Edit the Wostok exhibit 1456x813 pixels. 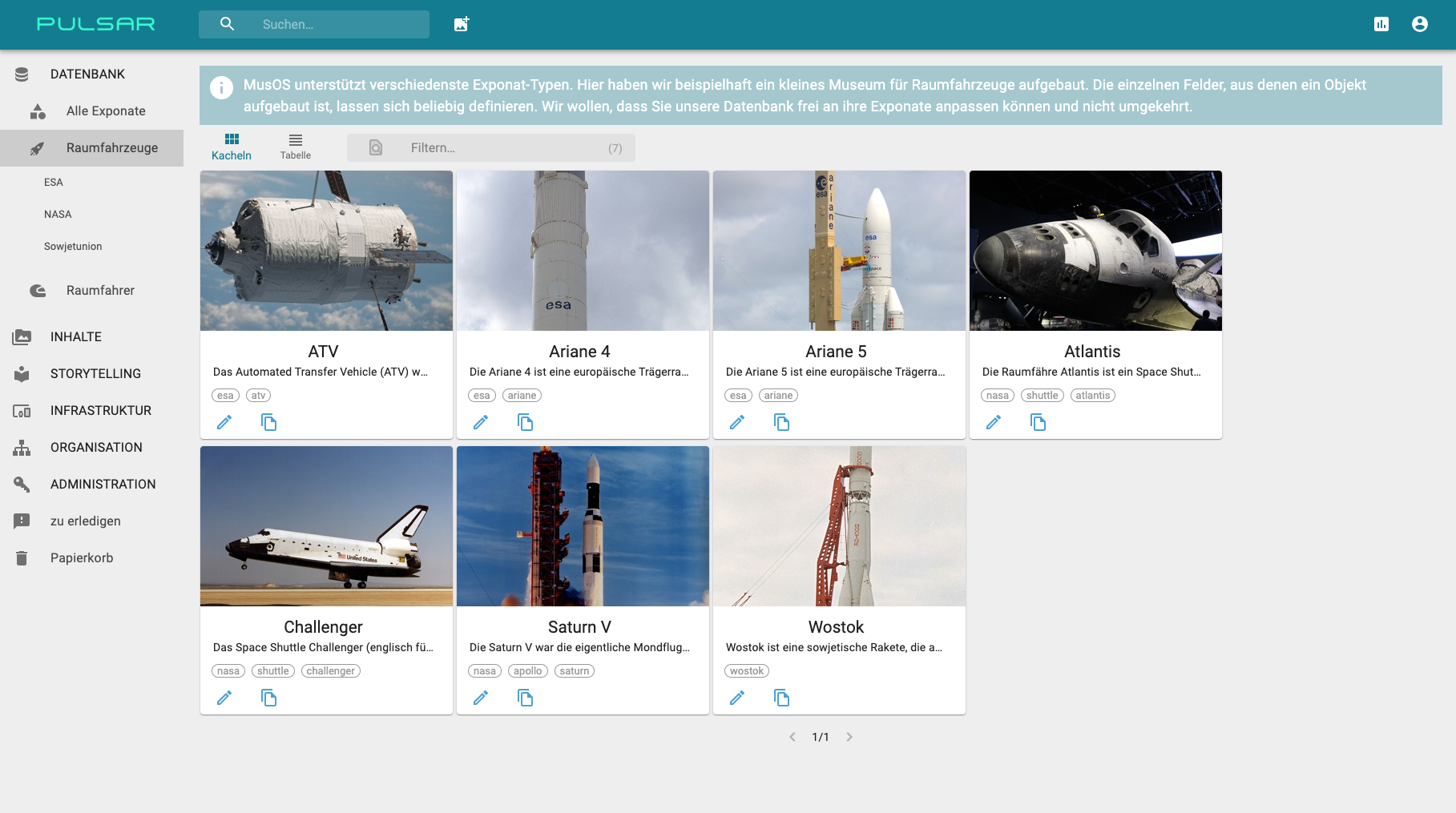737,698
